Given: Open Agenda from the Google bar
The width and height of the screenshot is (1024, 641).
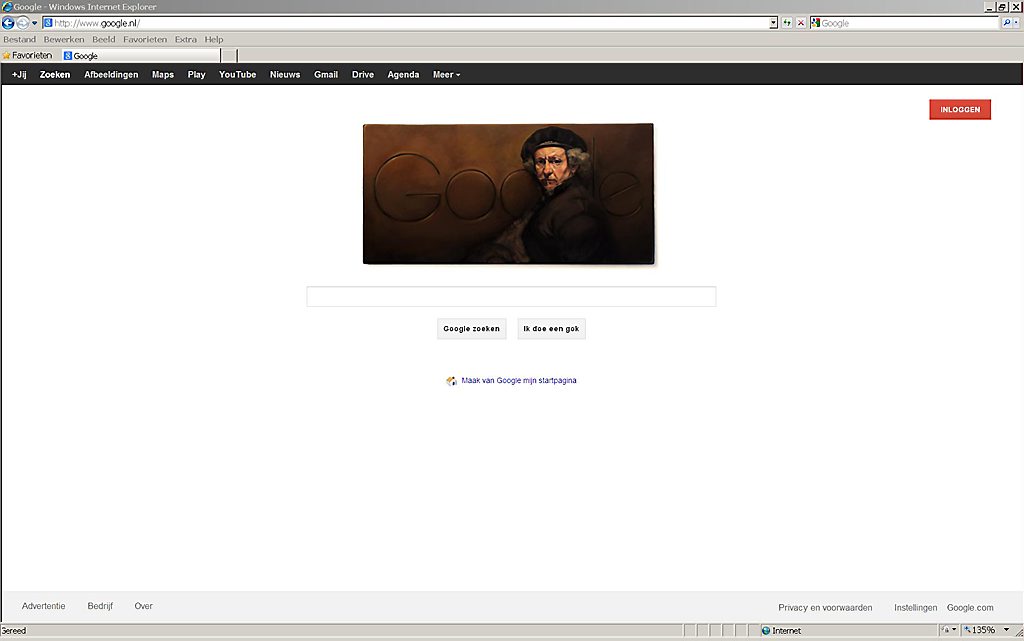Looking at the screenshot, I should pos(404,74).
